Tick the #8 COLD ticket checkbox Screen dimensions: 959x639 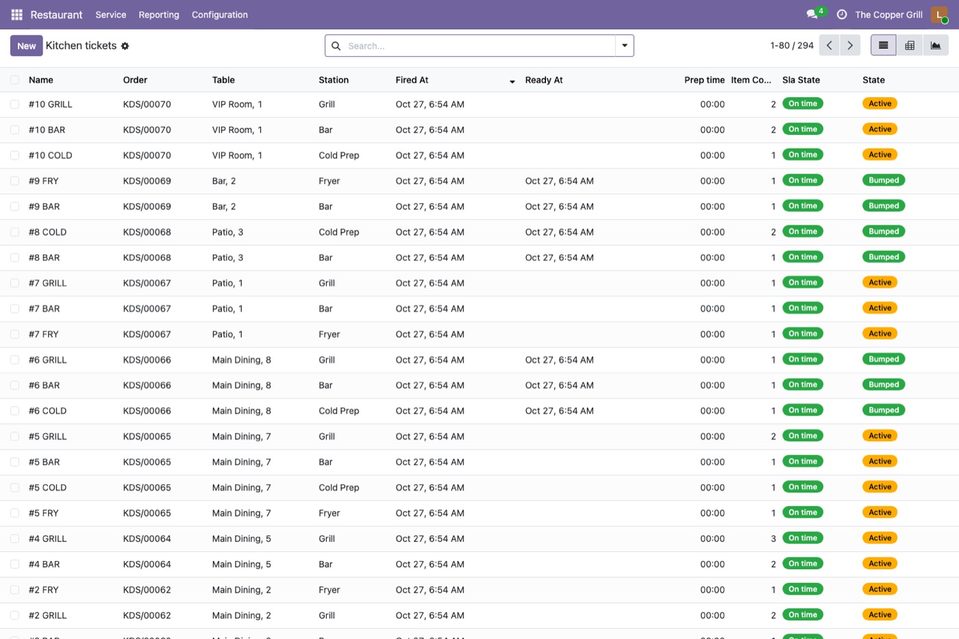[x=15, y=232]
